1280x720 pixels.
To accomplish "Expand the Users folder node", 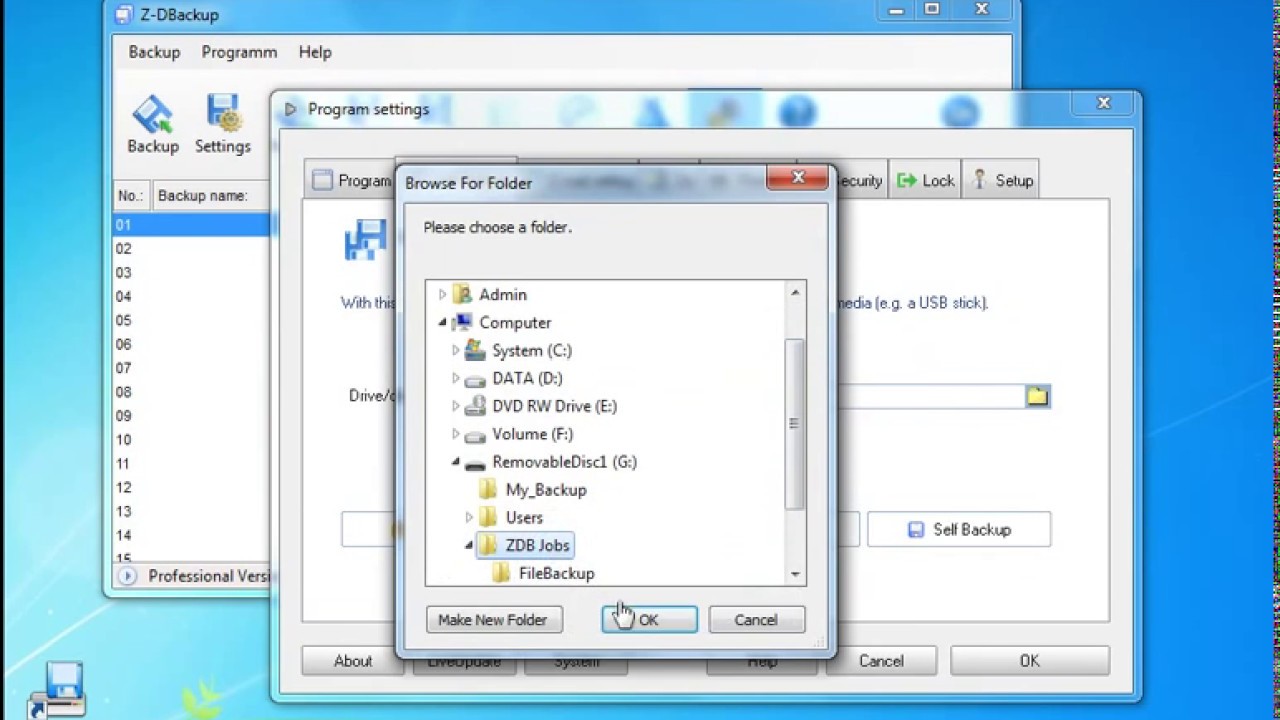I will (469, 518).
